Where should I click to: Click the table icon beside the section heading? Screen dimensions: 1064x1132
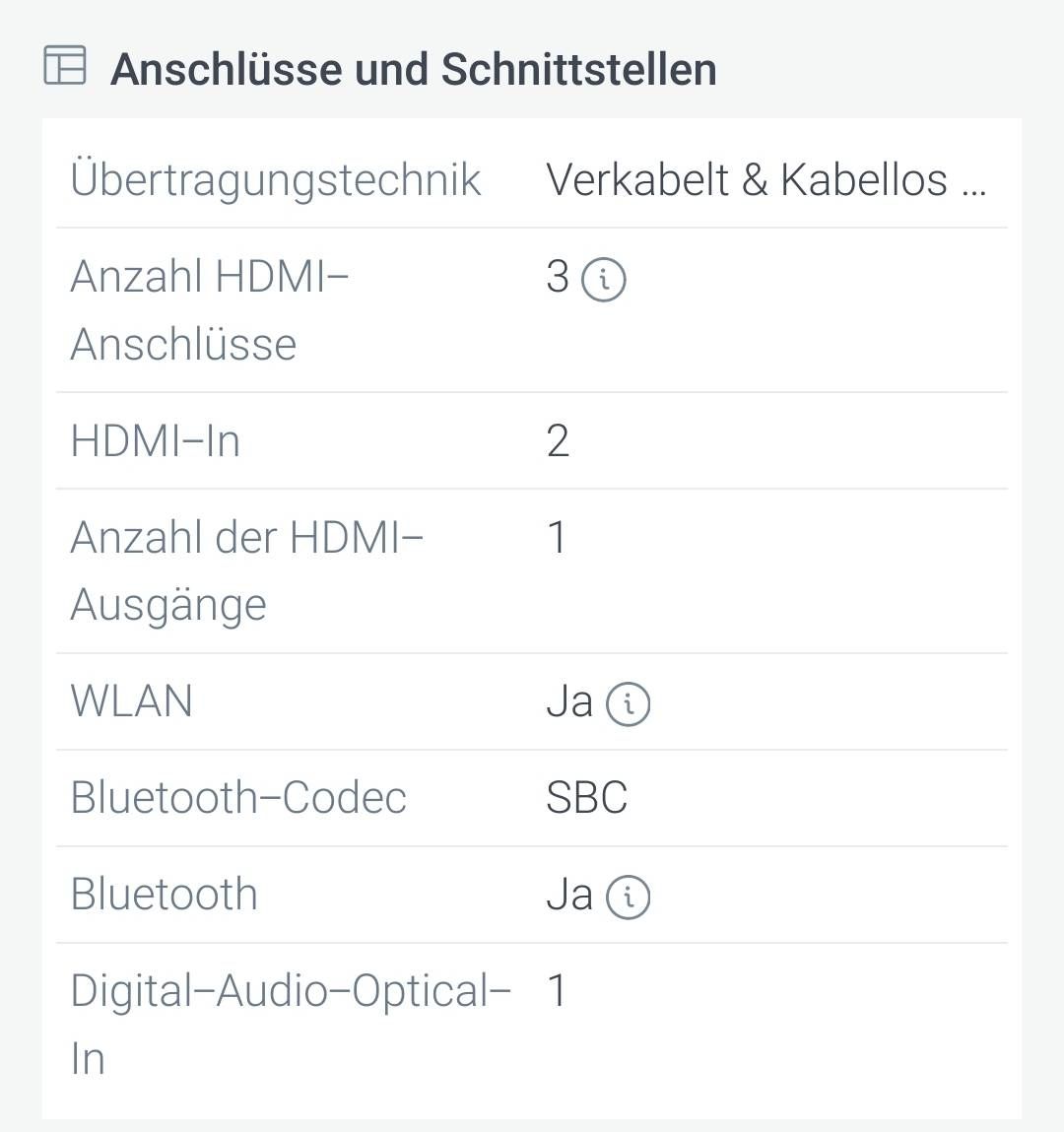[x=65, y=66]
